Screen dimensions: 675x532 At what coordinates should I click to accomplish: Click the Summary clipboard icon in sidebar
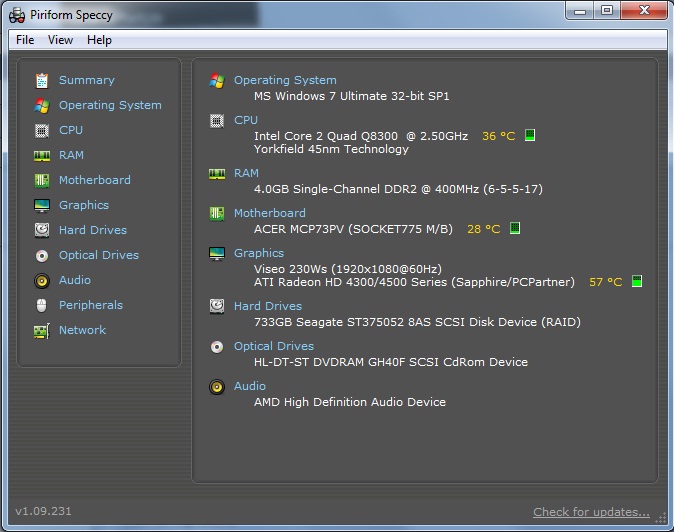pyautogui.click(x=42, y=80)
